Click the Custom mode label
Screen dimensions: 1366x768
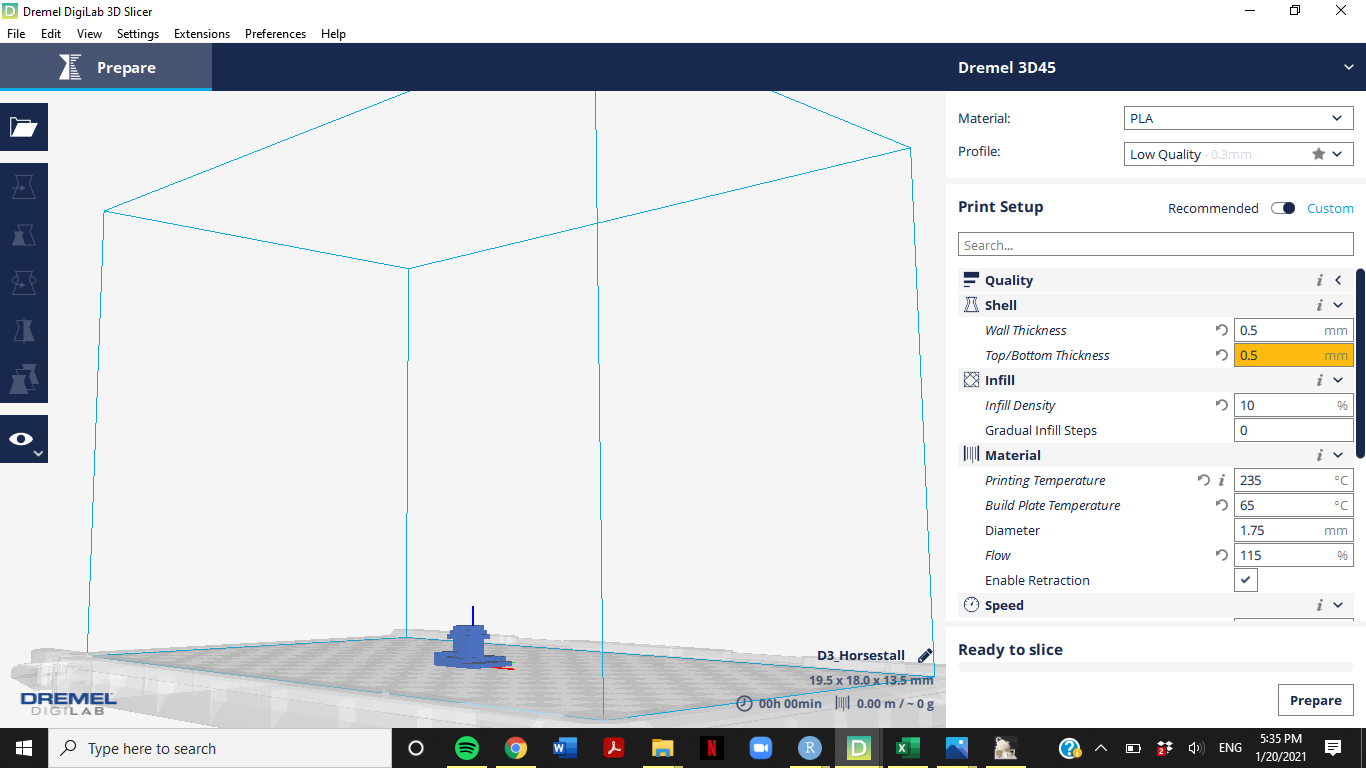1330,208
